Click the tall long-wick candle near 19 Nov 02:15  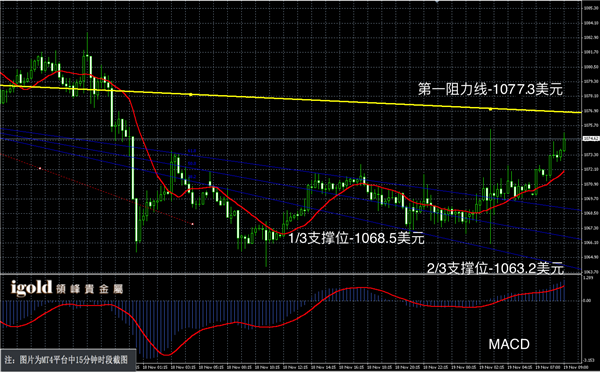click(x=491, y=186)
